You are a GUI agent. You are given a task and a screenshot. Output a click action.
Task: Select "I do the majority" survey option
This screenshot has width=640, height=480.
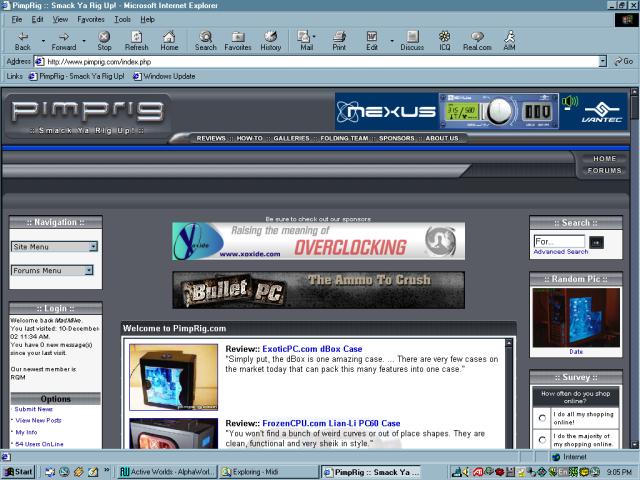point(542,440)
